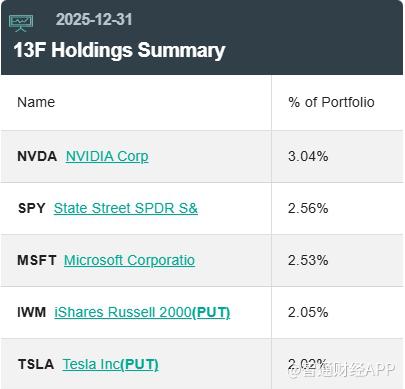Viewport: 405px width, 389px height.
Task: Open the Microsoft Corporatio link
Action: pos(129,260)
